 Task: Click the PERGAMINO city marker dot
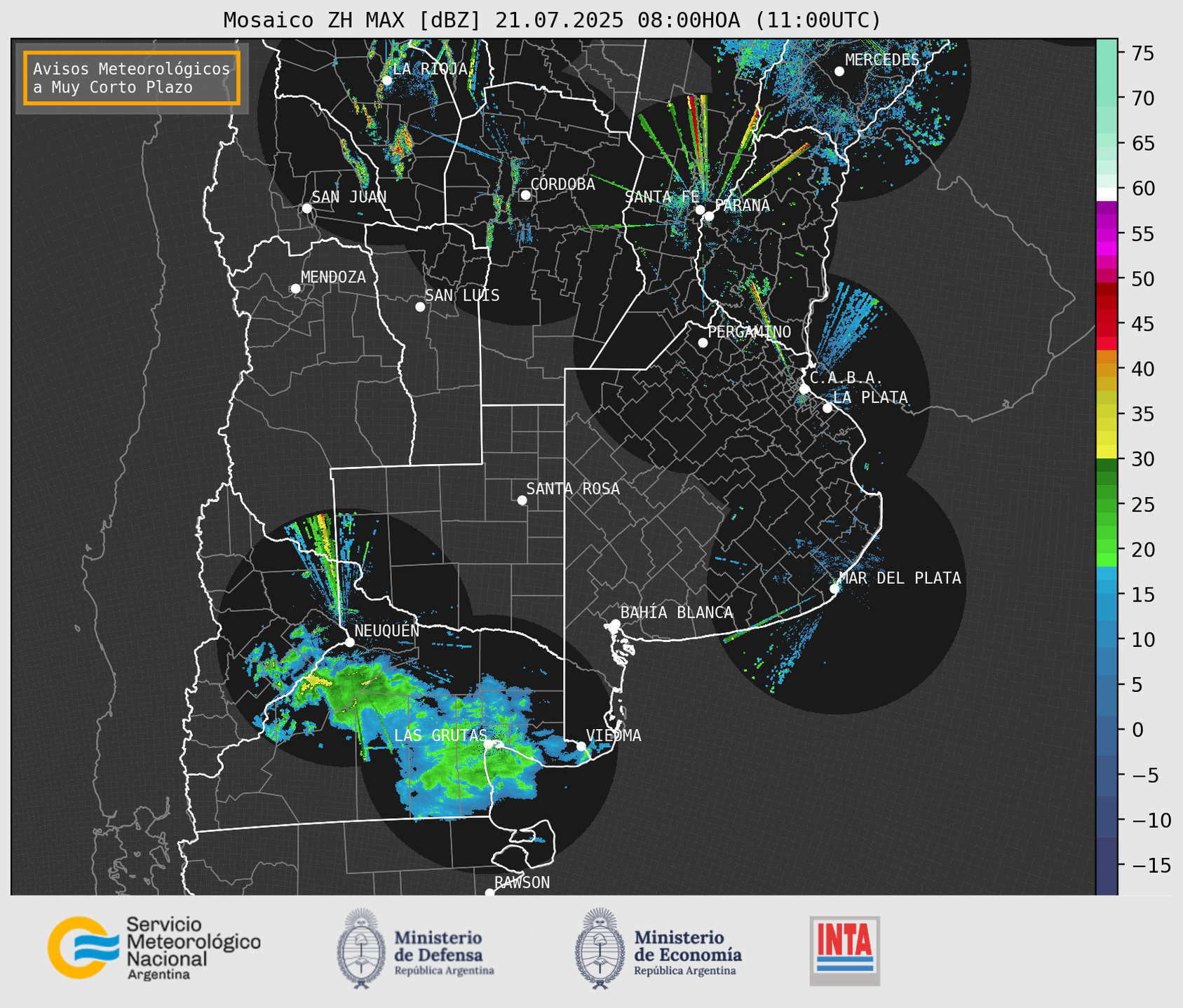coord(703,343)
